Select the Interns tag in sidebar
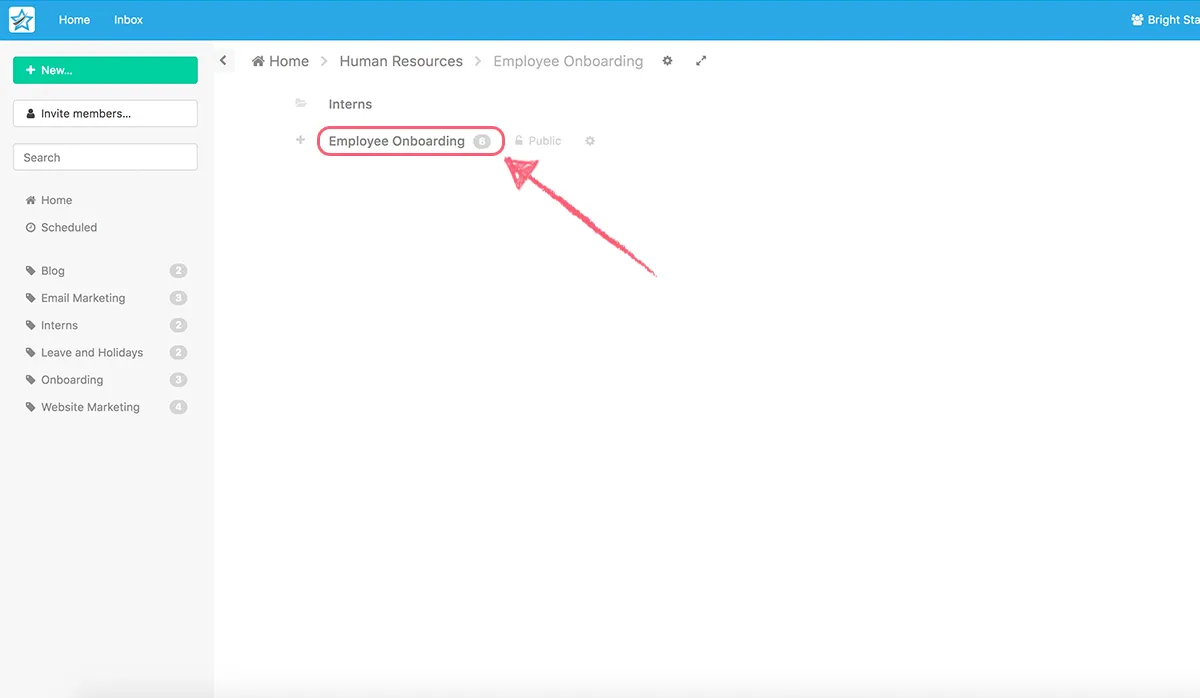This screenshot has width=1200, height=698. (52, 325)
